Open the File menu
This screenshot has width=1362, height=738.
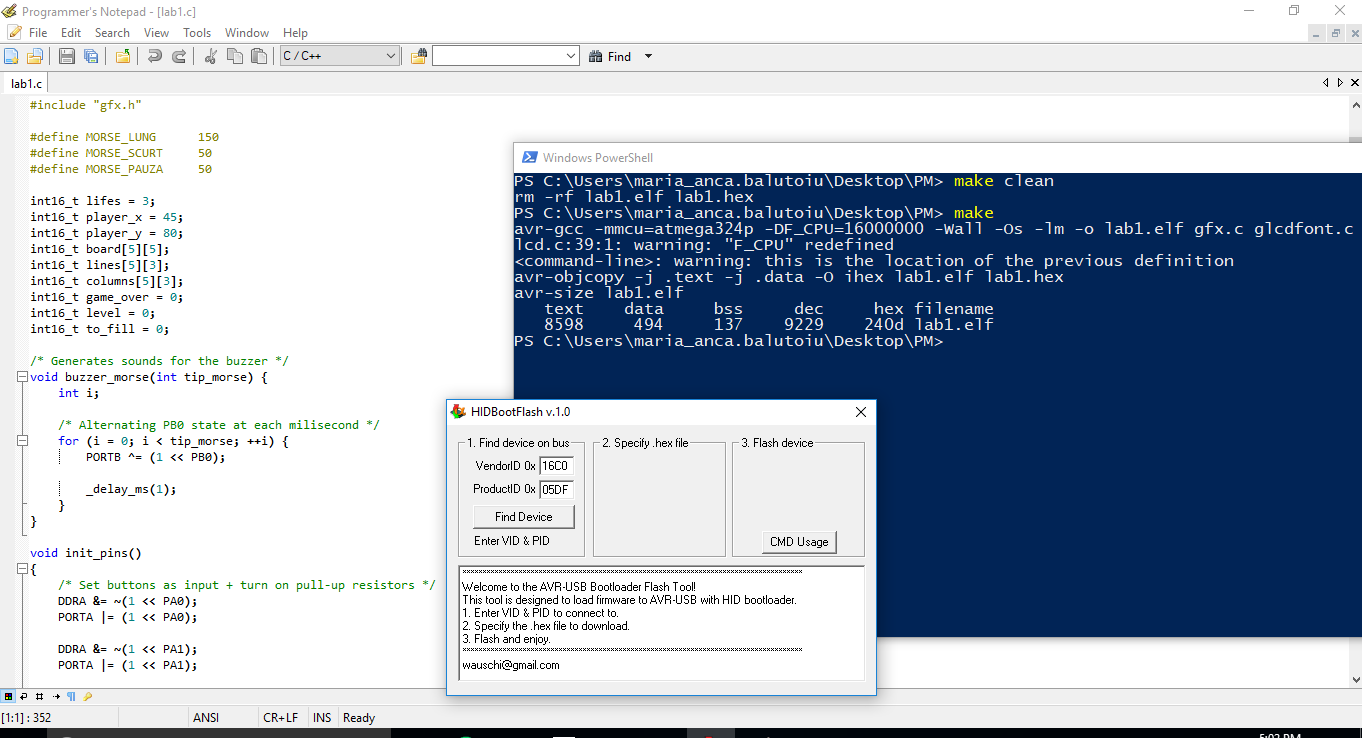tap(38, 33)
